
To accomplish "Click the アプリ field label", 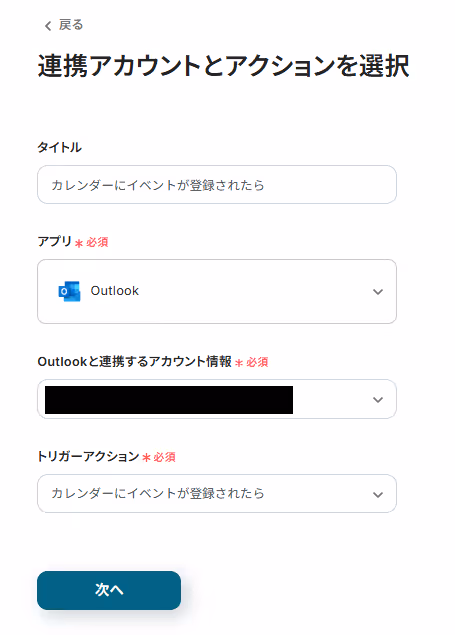I will coord(55,241).
